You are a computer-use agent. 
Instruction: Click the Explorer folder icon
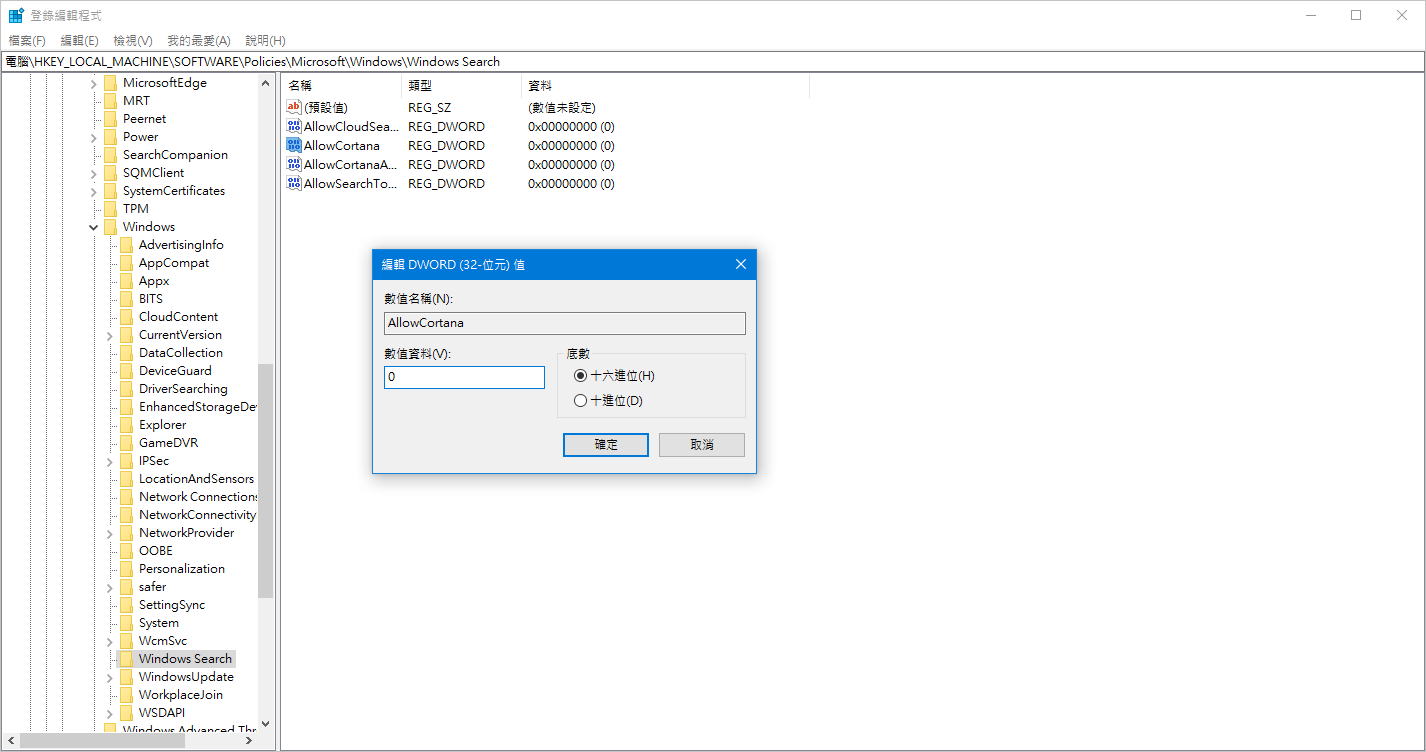click(x=126, y=425)
